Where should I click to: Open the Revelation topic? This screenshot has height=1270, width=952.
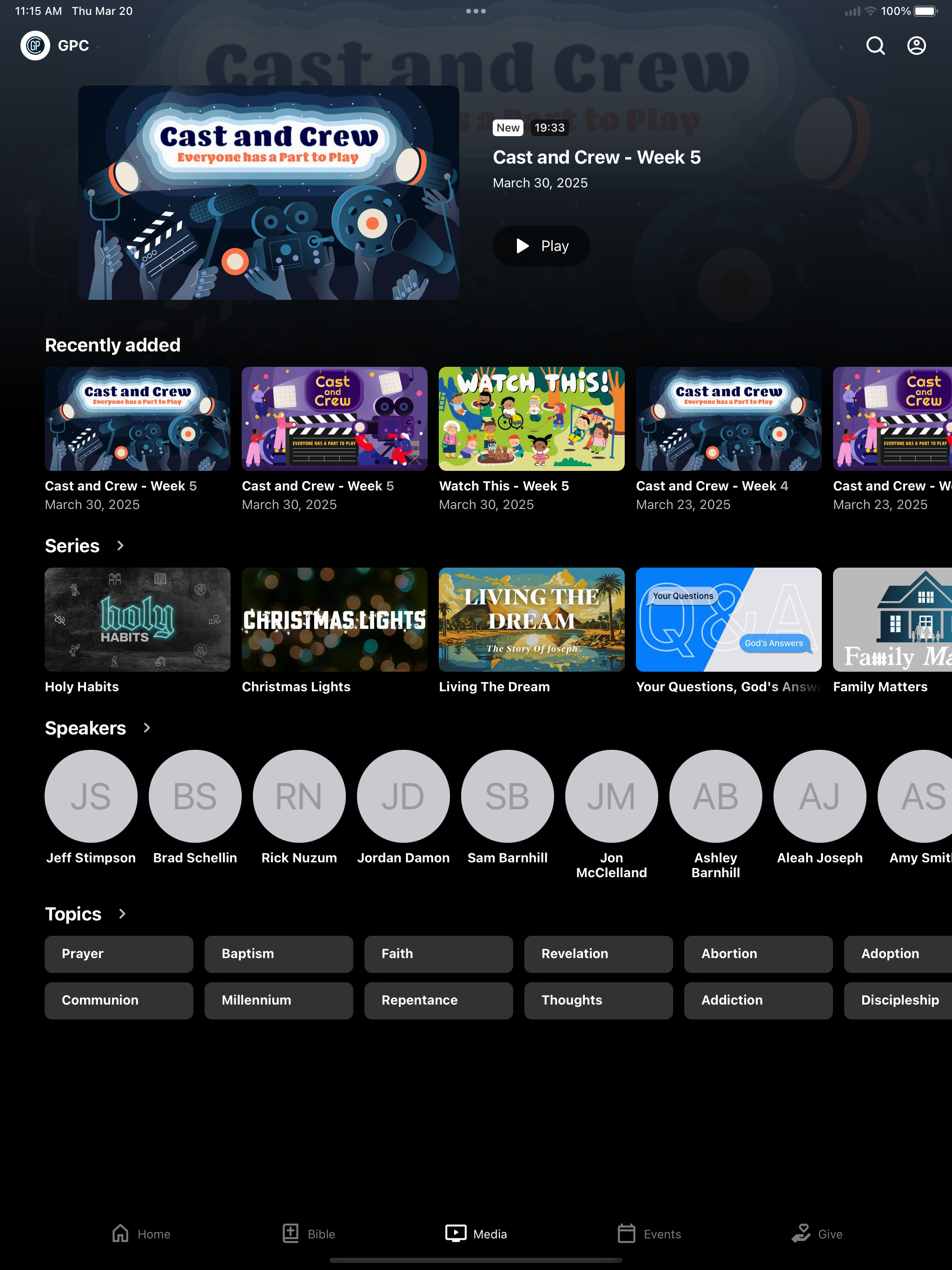coord(598,953)
